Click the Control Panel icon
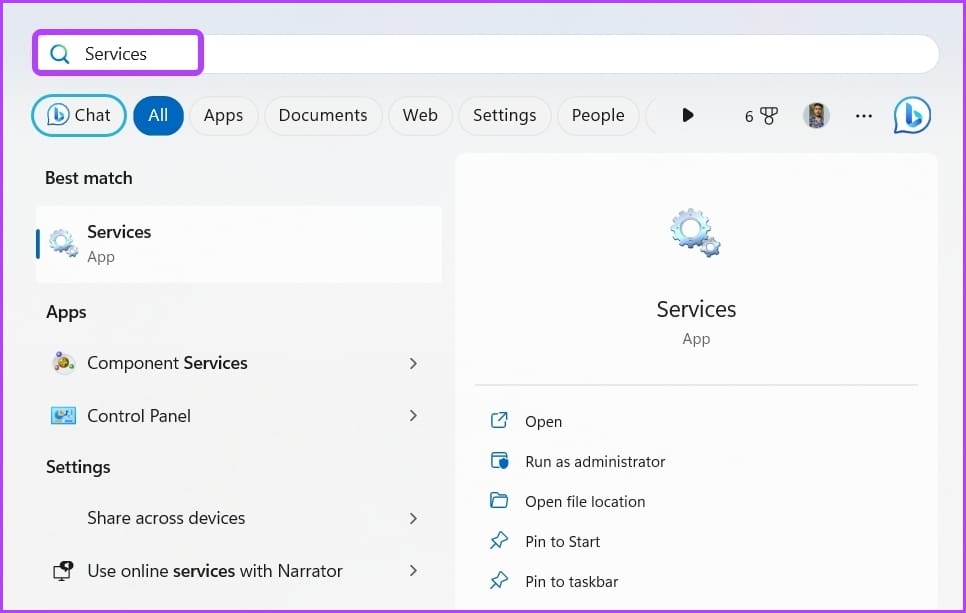This screenshot has width=966, height=613. [x=63, y=416]
